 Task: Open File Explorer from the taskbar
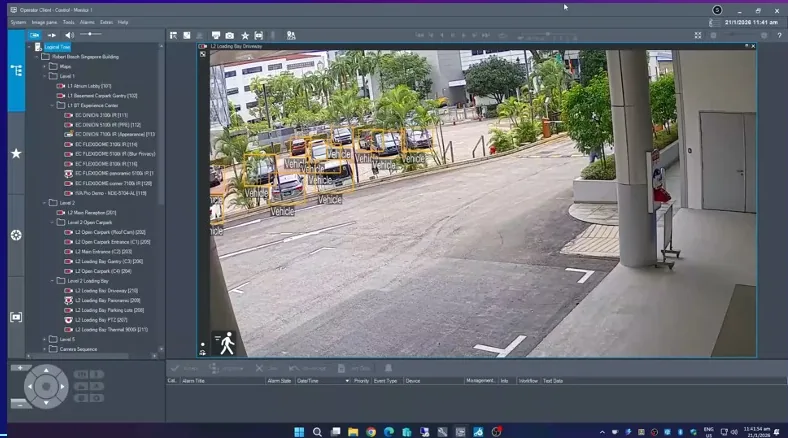353,432
